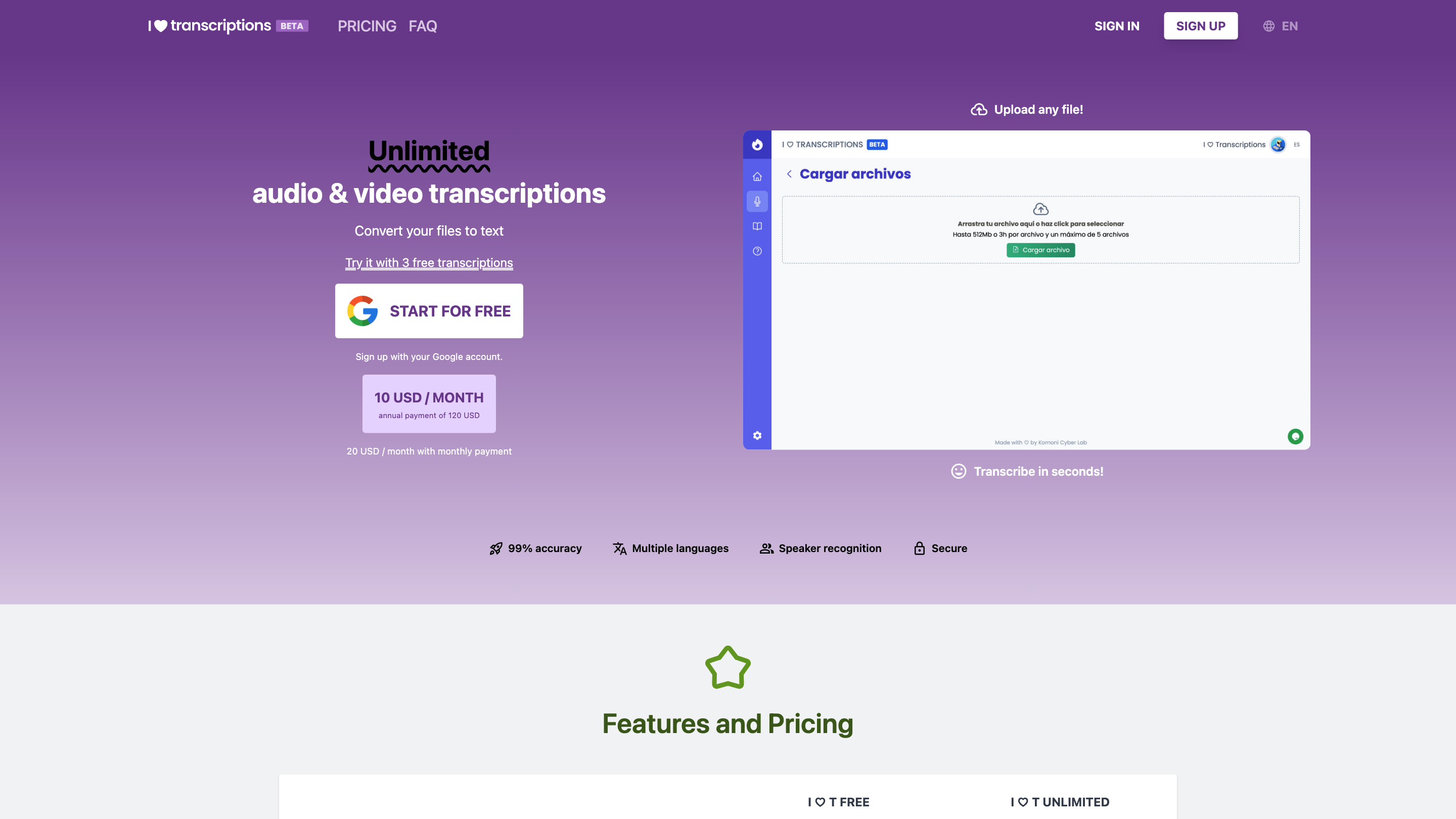
Task: Click the green star icon
Action: 727,667
